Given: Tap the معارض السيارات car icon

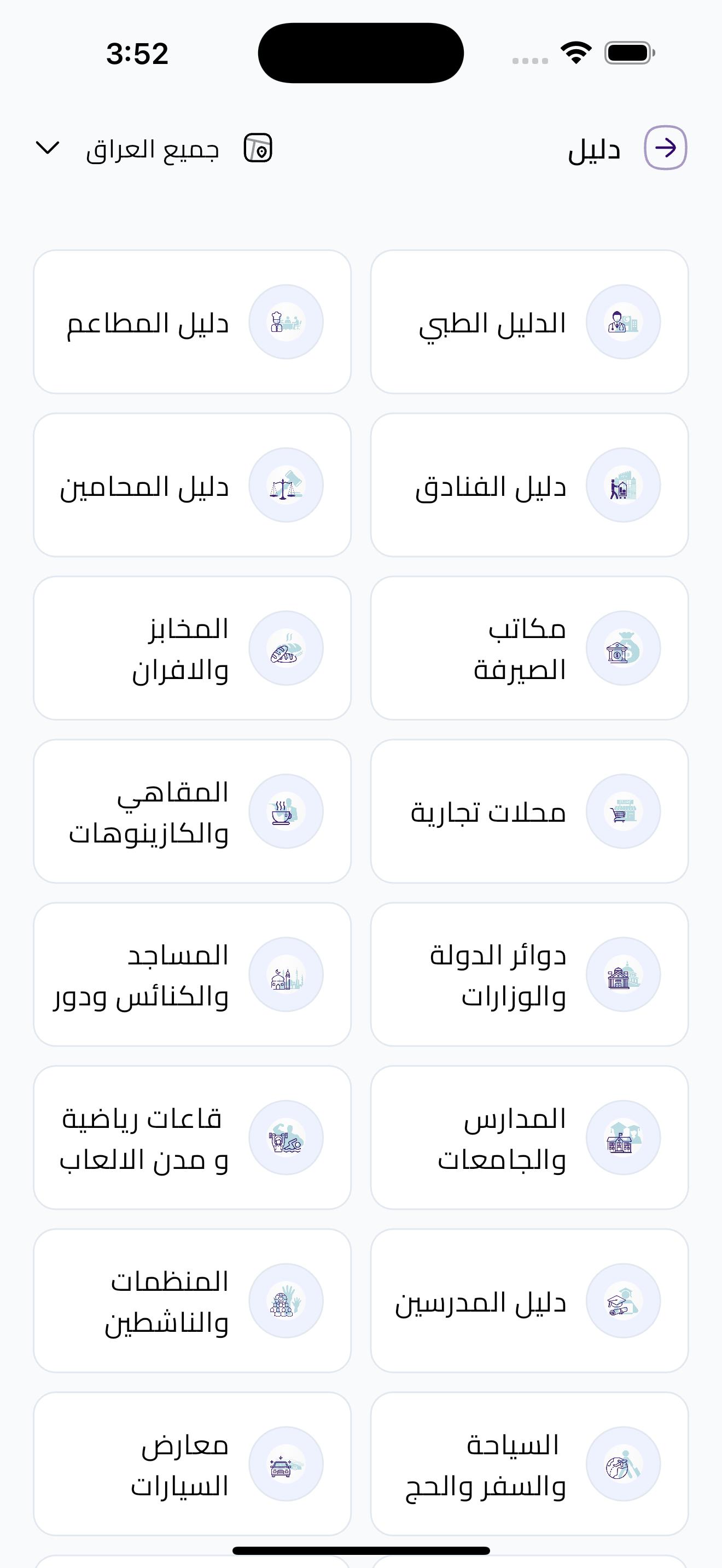Looking at the screenshot, I should tap(286, 1464).
